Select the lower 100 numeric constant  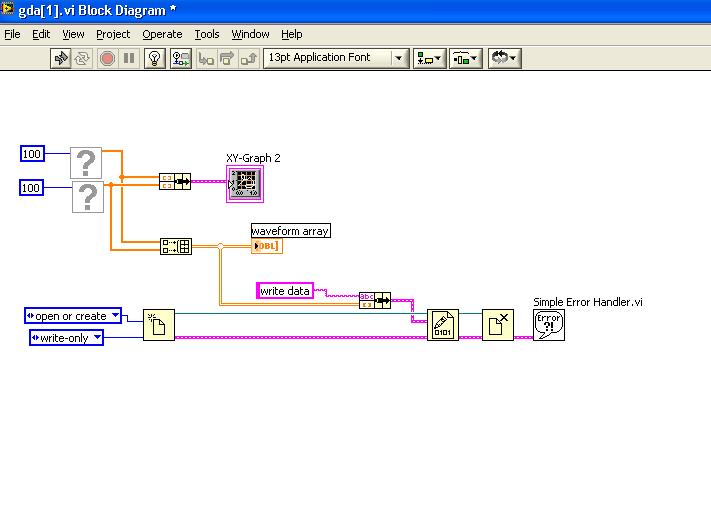coord(31,188)
